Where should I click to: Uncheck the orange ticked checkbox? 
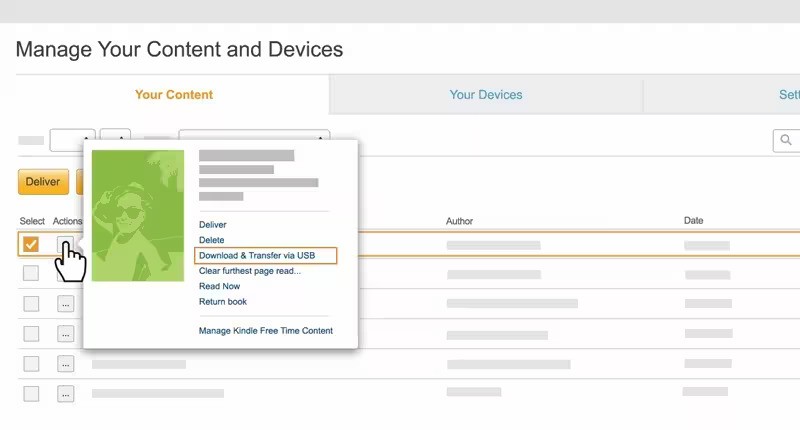pyautogui.click(x=31, y=244)
